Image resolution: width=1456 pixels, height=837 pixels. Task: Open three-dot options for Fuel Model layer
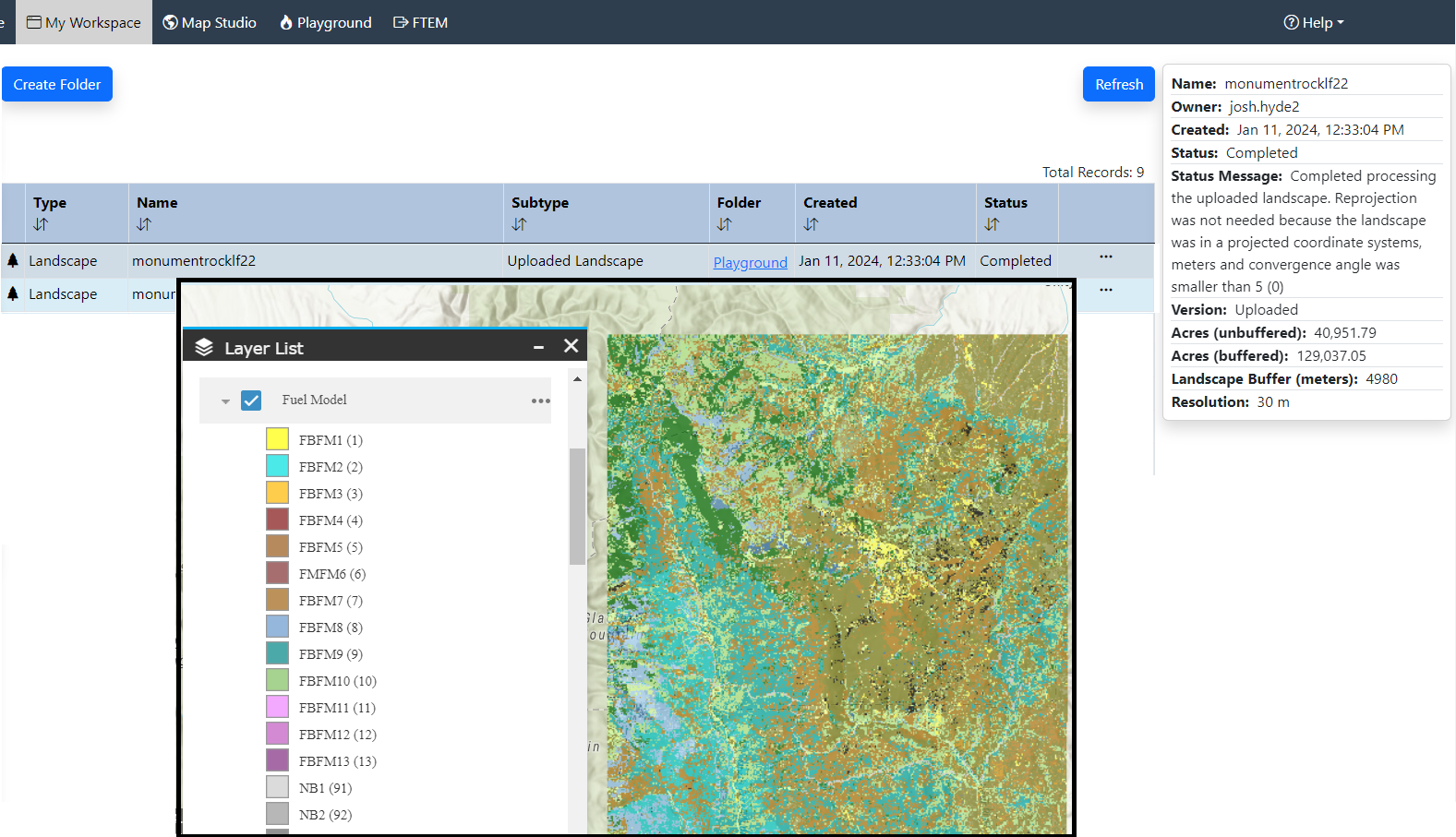pyautogui.click(x=540, y=401)
